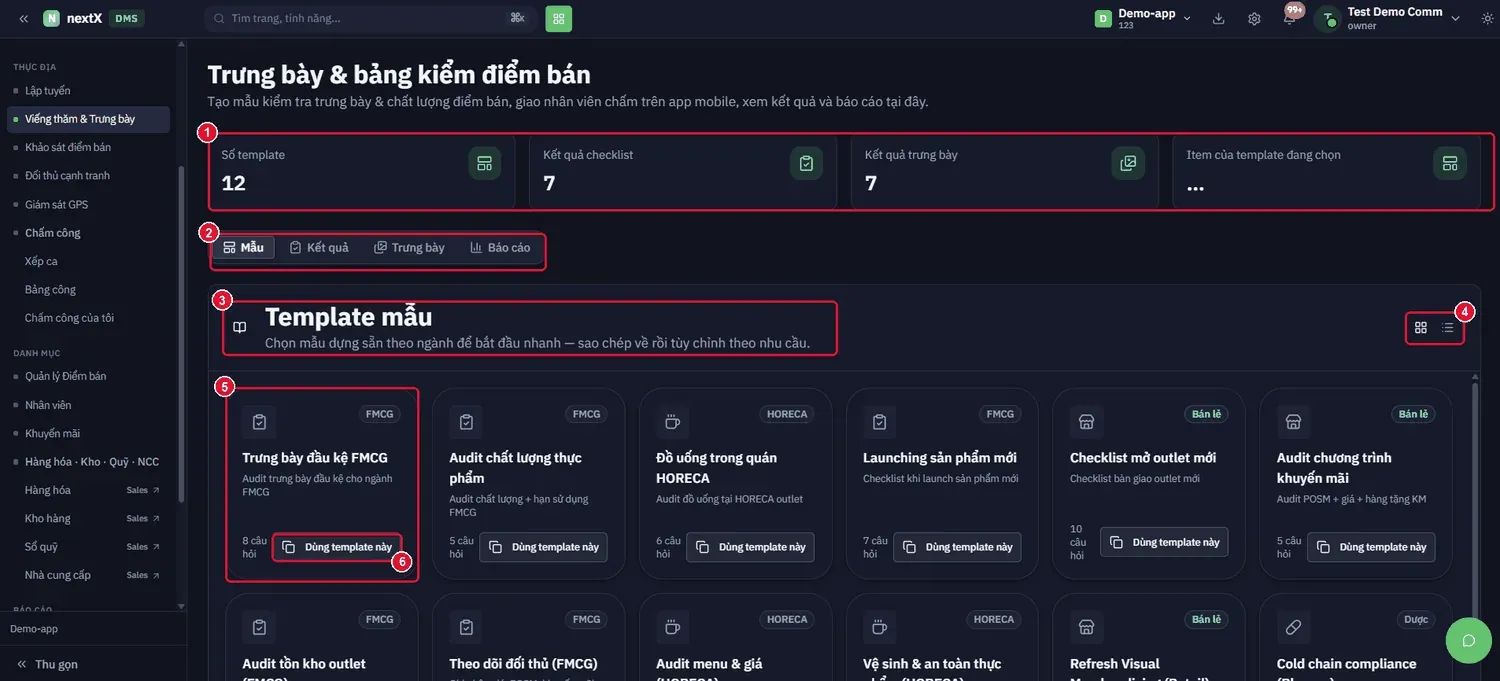Screen dimensions: 1500x681
Task: Click Thu gọn to collapse the sidebar
Action: point(47,664)
